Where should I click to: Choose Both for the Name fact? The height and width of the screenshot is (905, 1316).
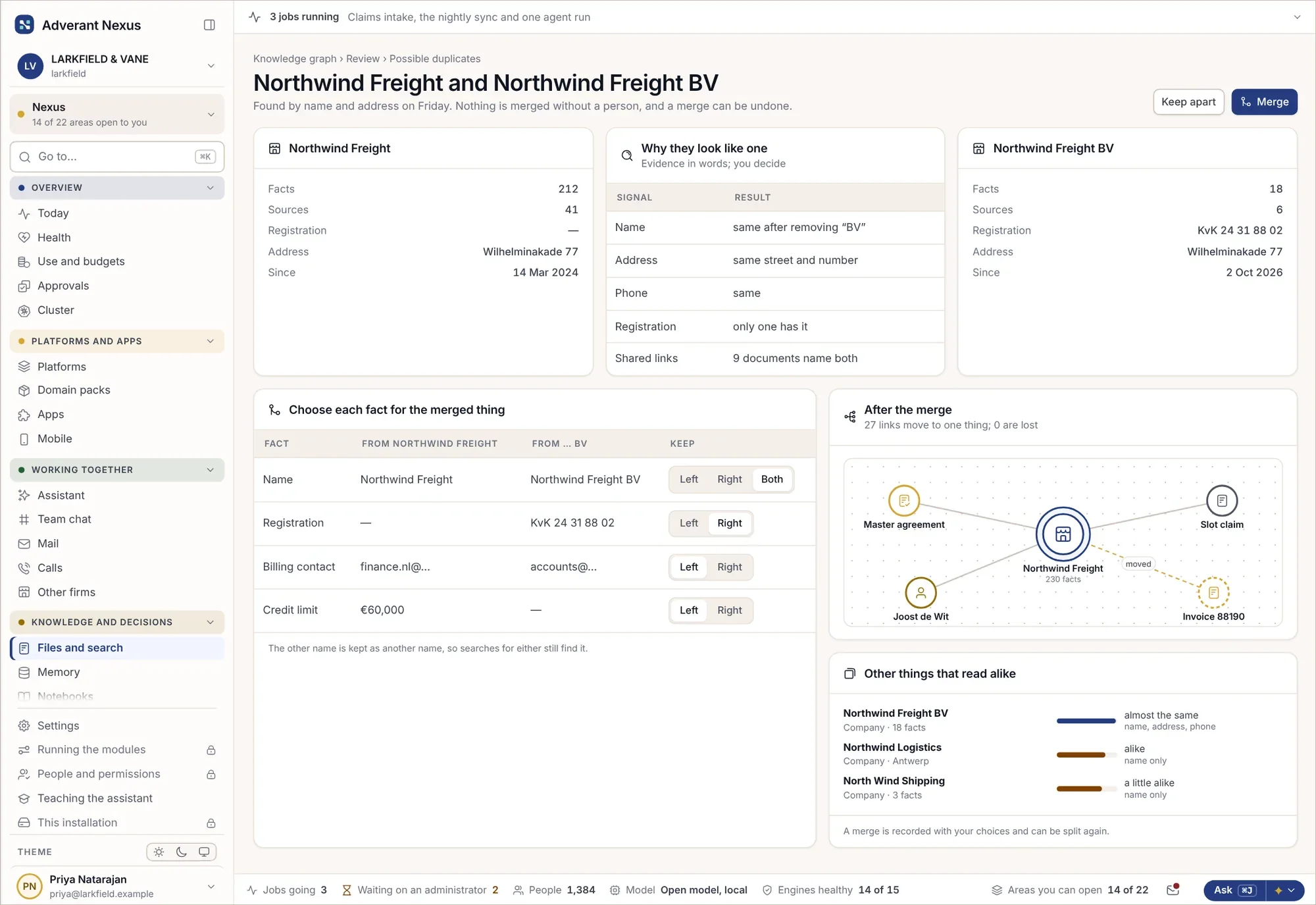(x=772, y=479)
